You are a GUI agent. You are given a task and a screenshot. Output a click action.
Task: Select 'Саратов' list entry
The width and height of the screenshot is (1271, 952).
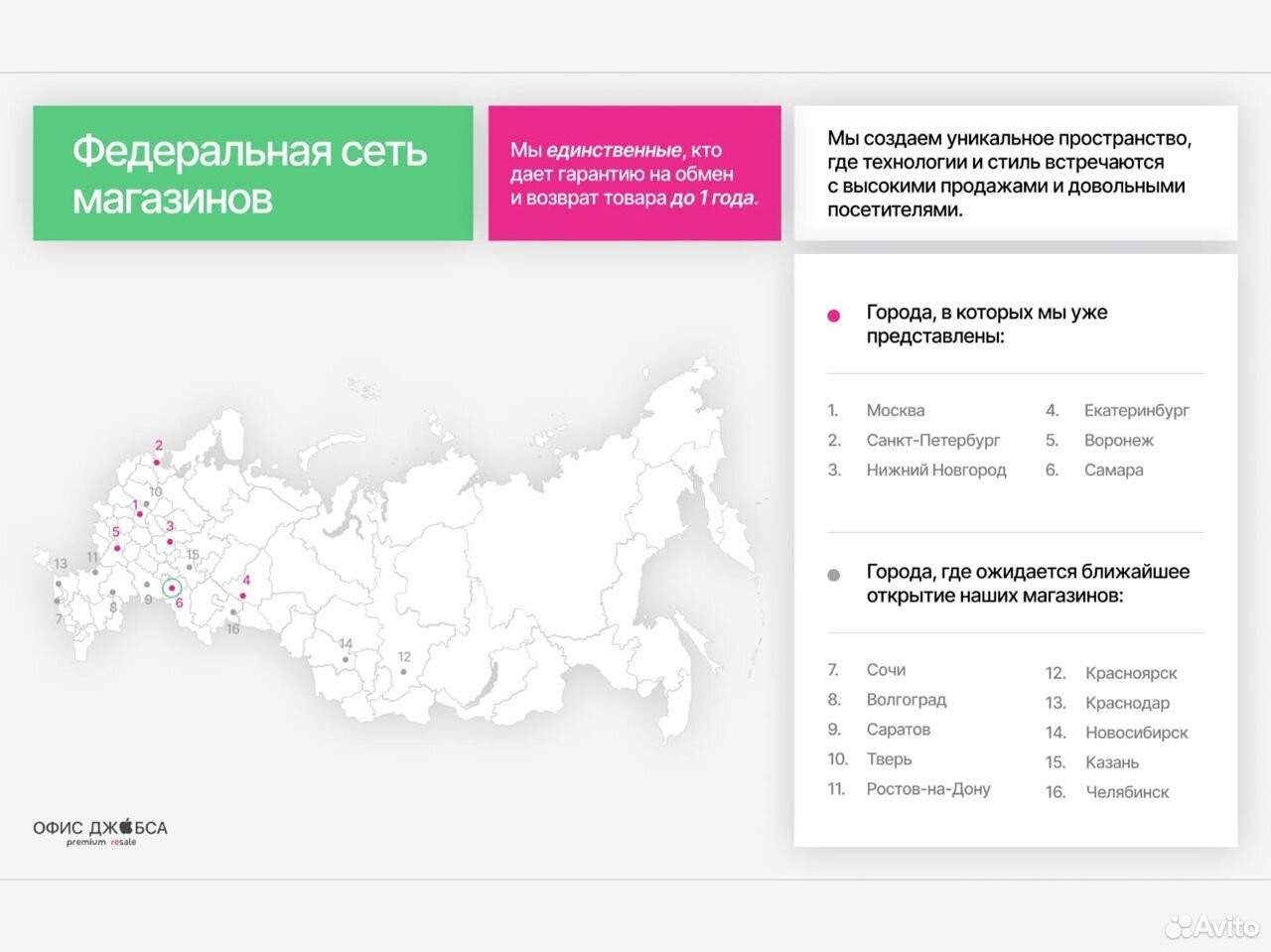pos(899,730)
